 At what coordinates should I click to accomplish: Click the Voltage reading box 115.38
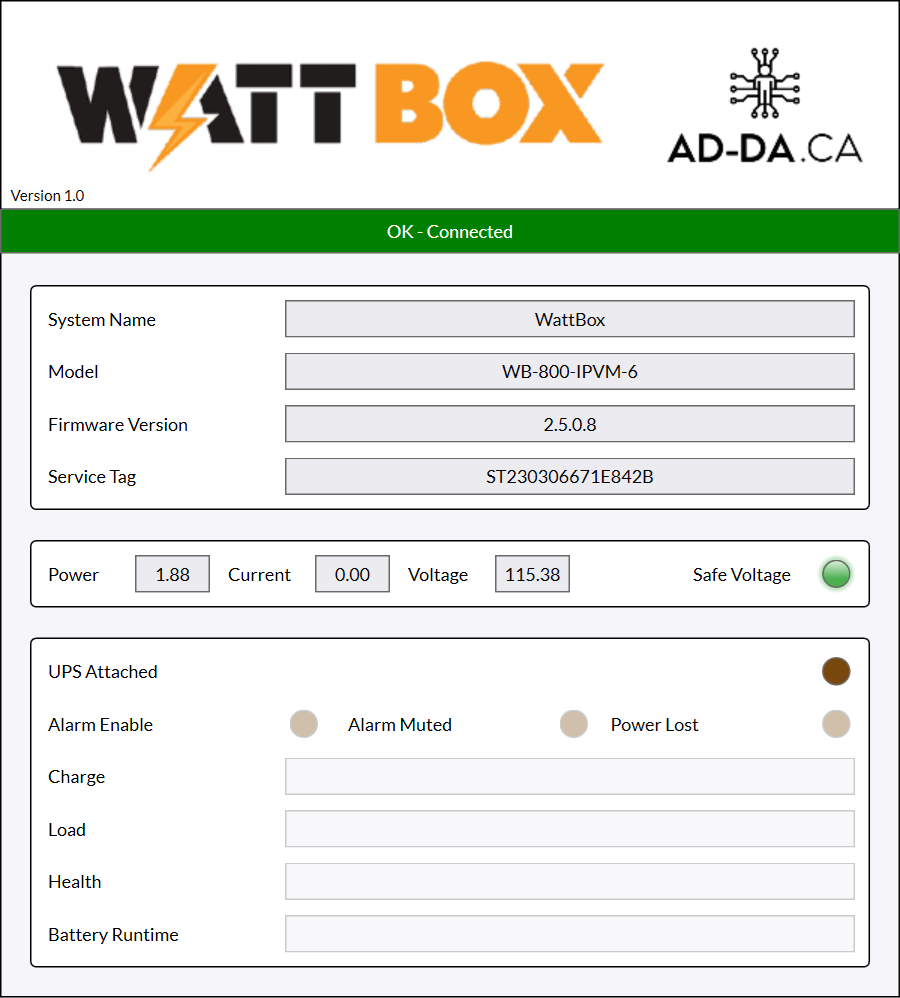(532, 575)
